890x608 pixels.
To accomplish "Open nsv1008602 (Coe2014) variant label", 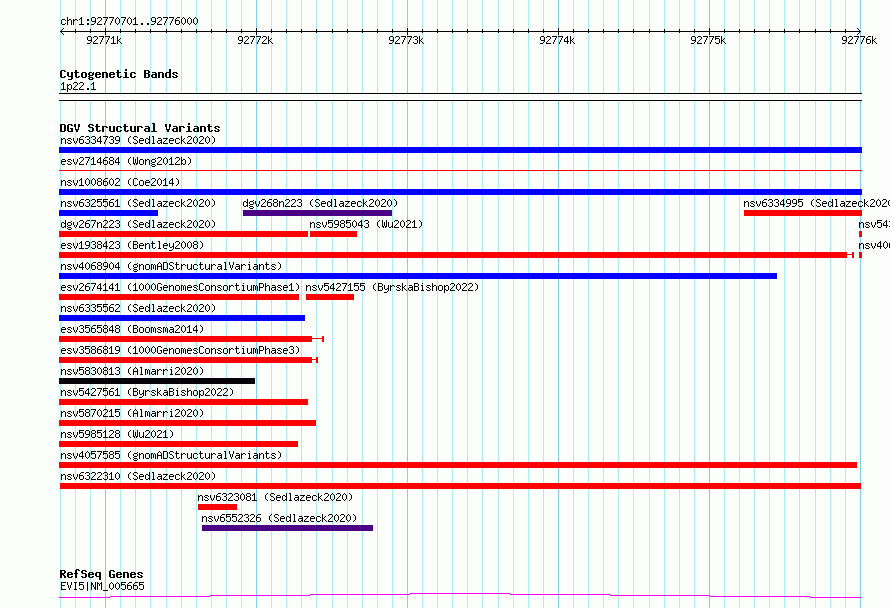I will (120, 182).
